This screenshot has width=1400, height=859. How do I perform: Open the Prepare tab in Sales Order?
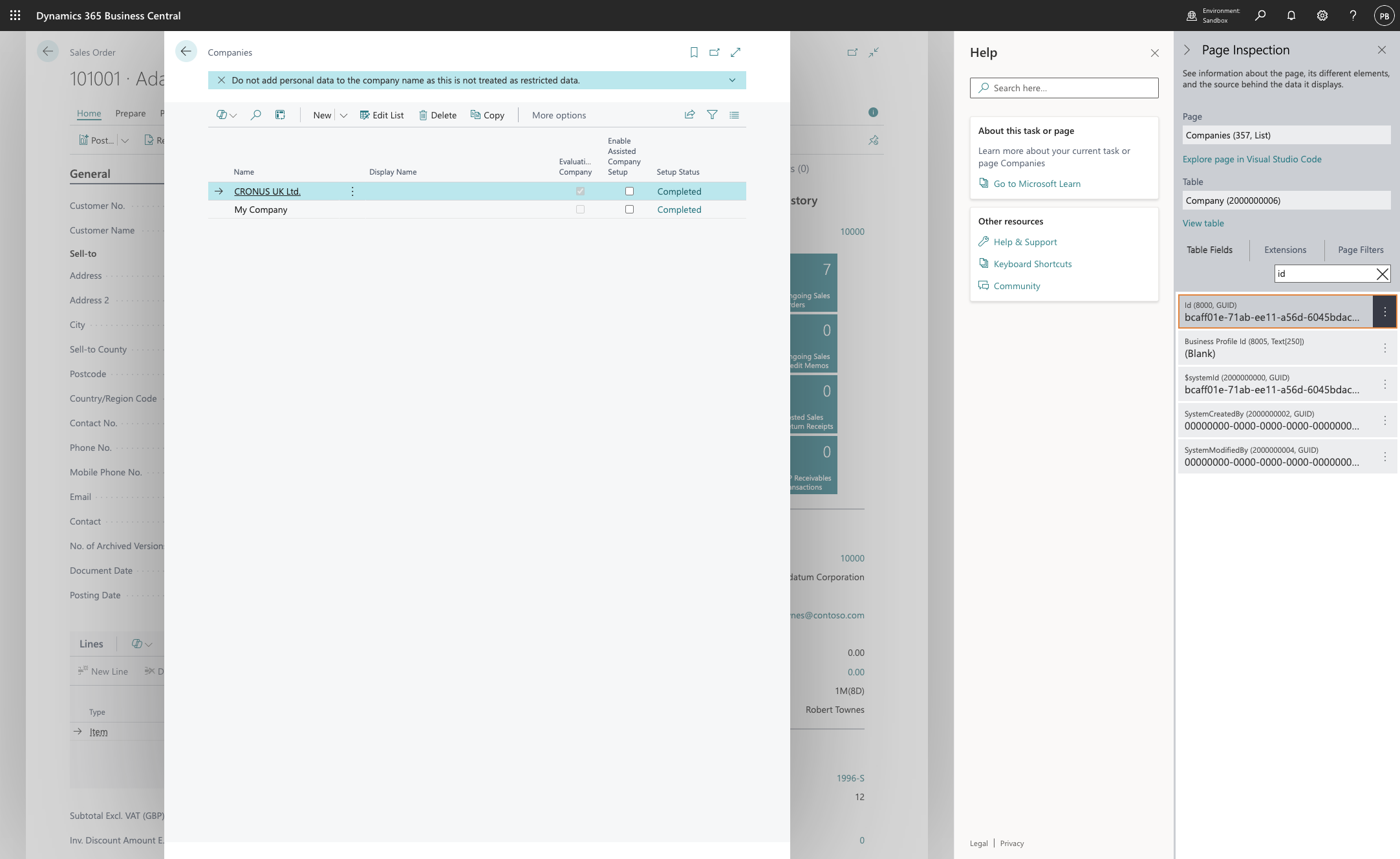131,113
